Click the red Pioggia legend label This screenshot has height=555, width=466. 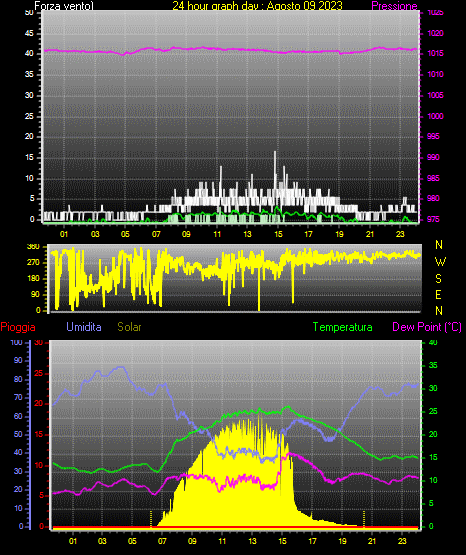(18, 327)
